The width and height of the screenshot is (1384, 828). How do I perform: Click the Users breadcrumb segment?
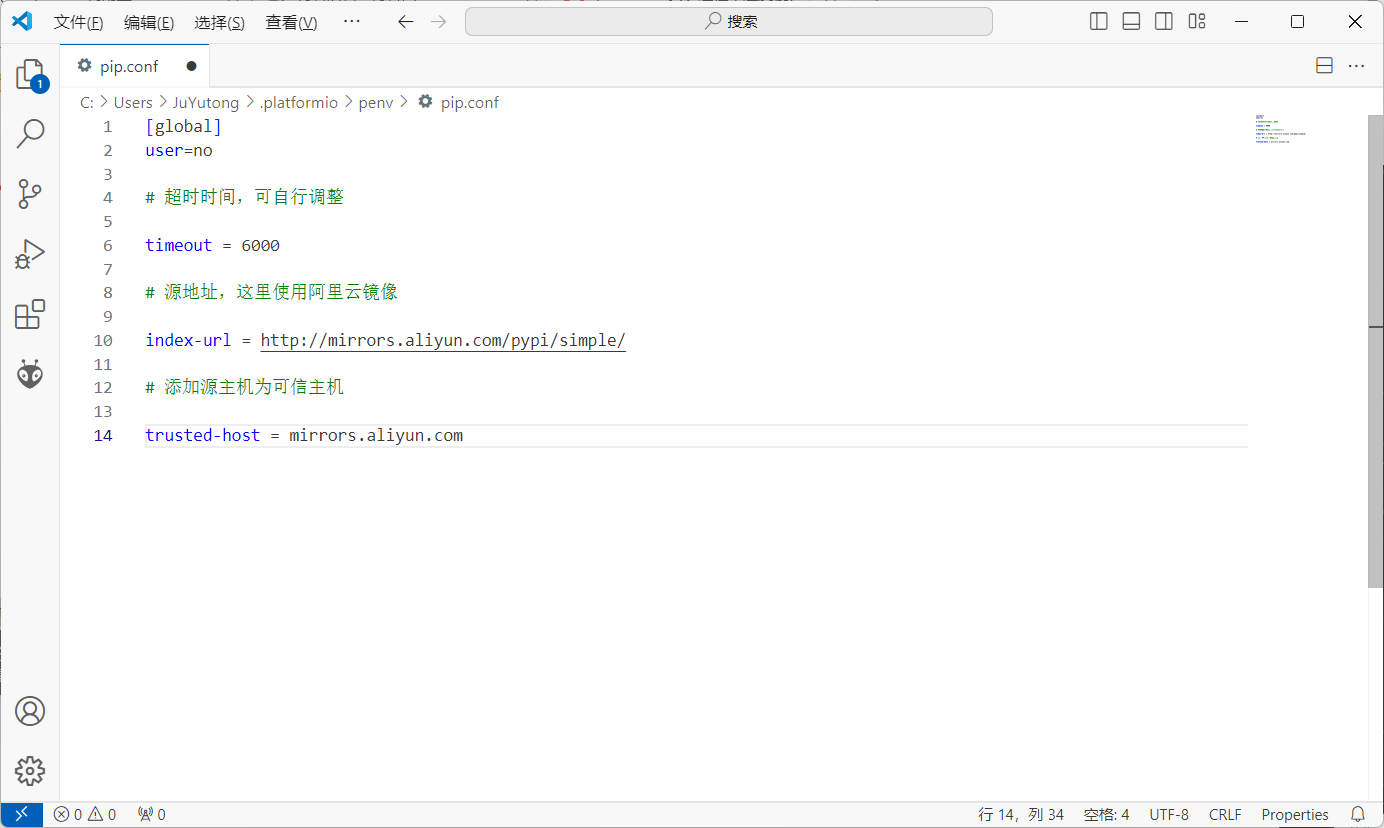click(133, 102)
